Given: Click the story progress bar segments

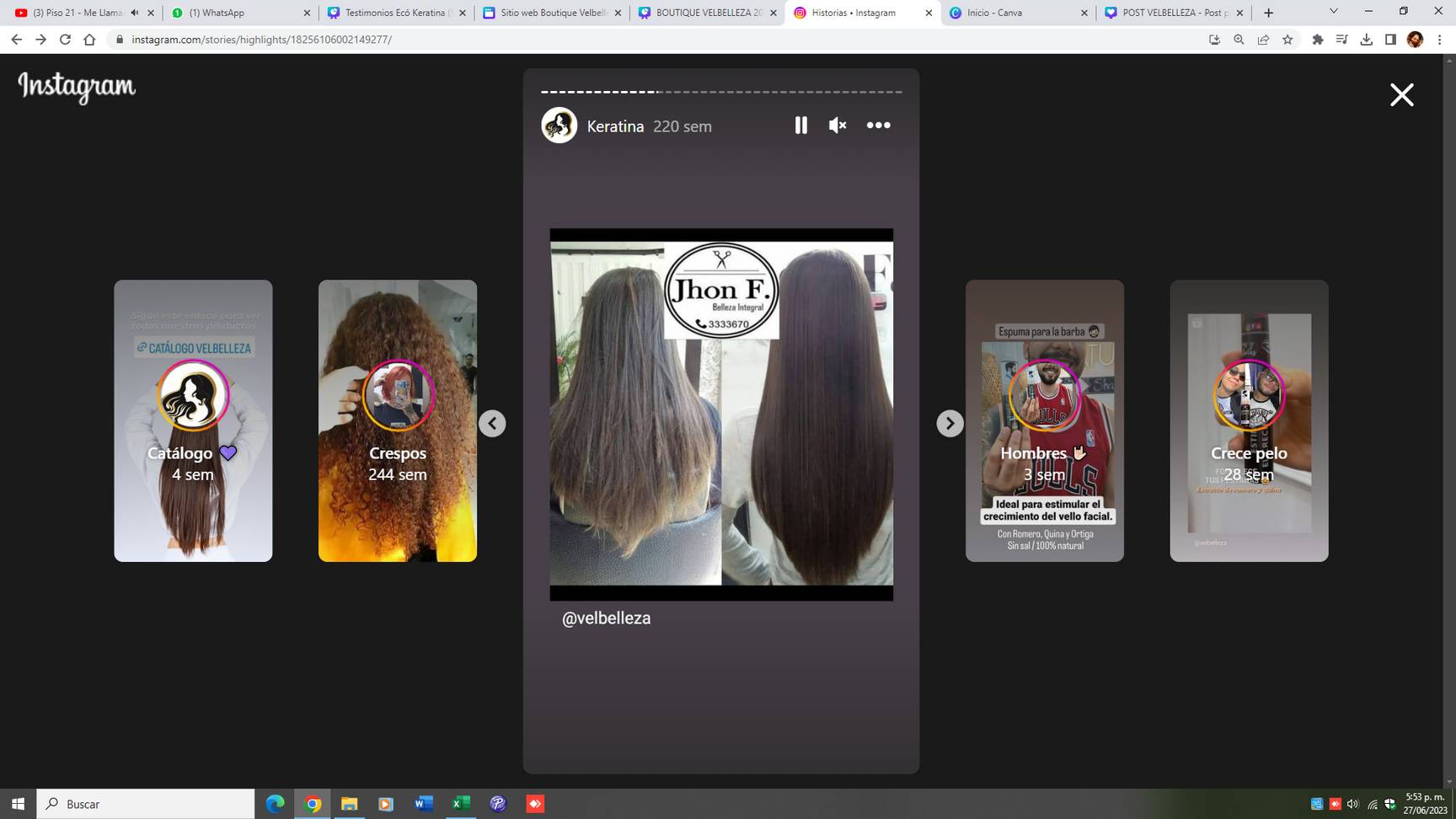Looking at the screenshot, I should tap(720, 92).
